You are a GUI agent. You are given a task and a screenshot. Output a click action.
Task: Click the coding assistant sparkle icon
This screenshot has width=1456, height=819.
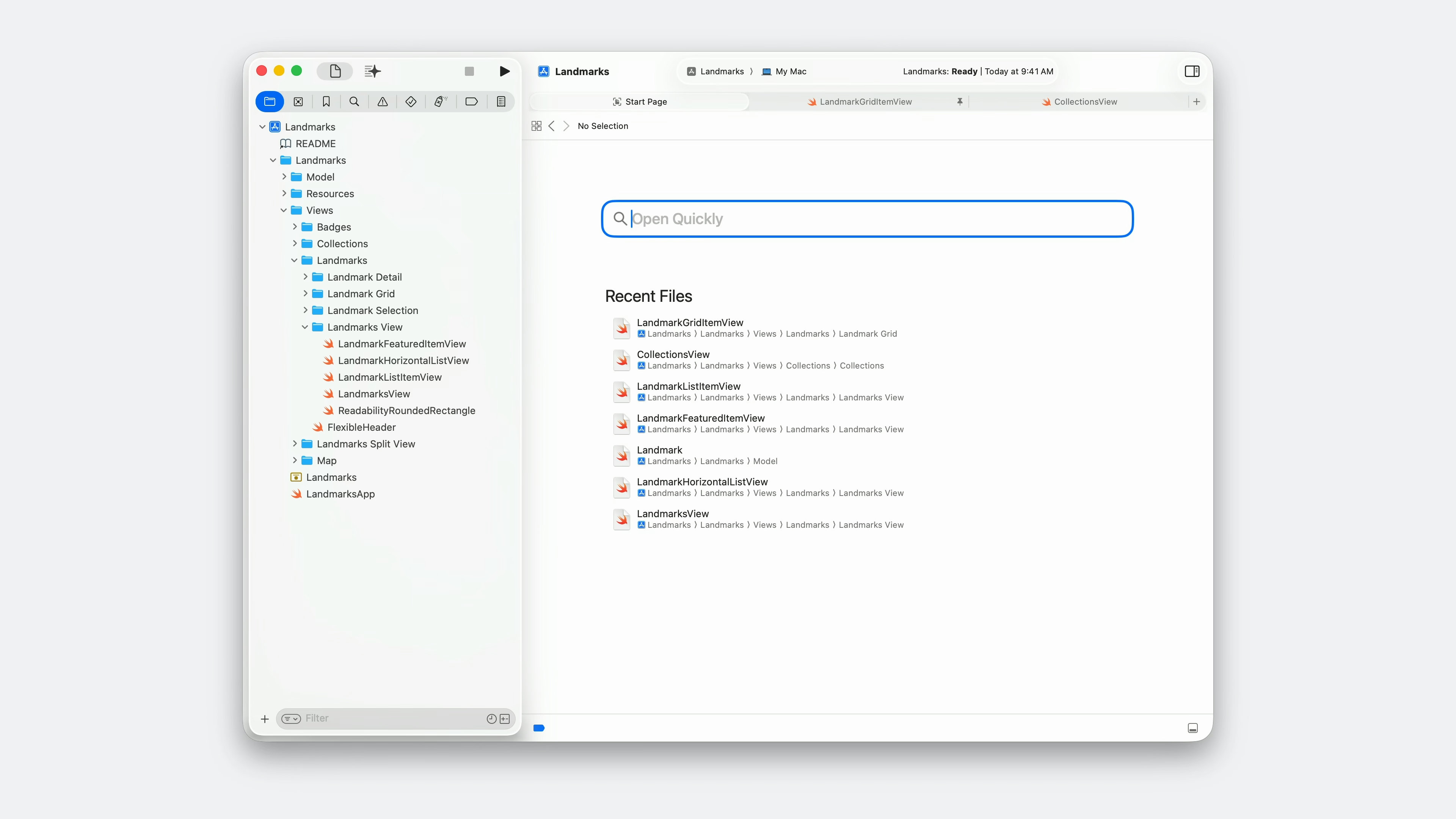pos(372,71)
